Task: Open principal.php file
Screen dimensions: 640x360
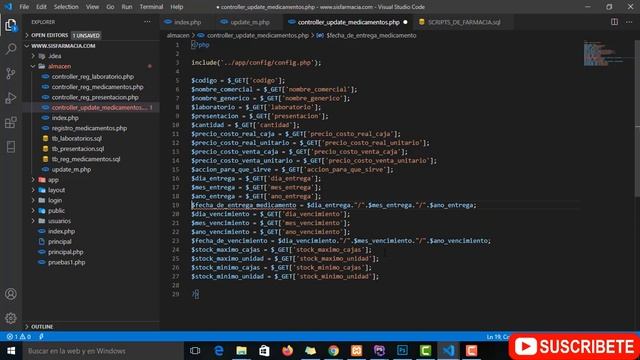Action: pos(66,252)
